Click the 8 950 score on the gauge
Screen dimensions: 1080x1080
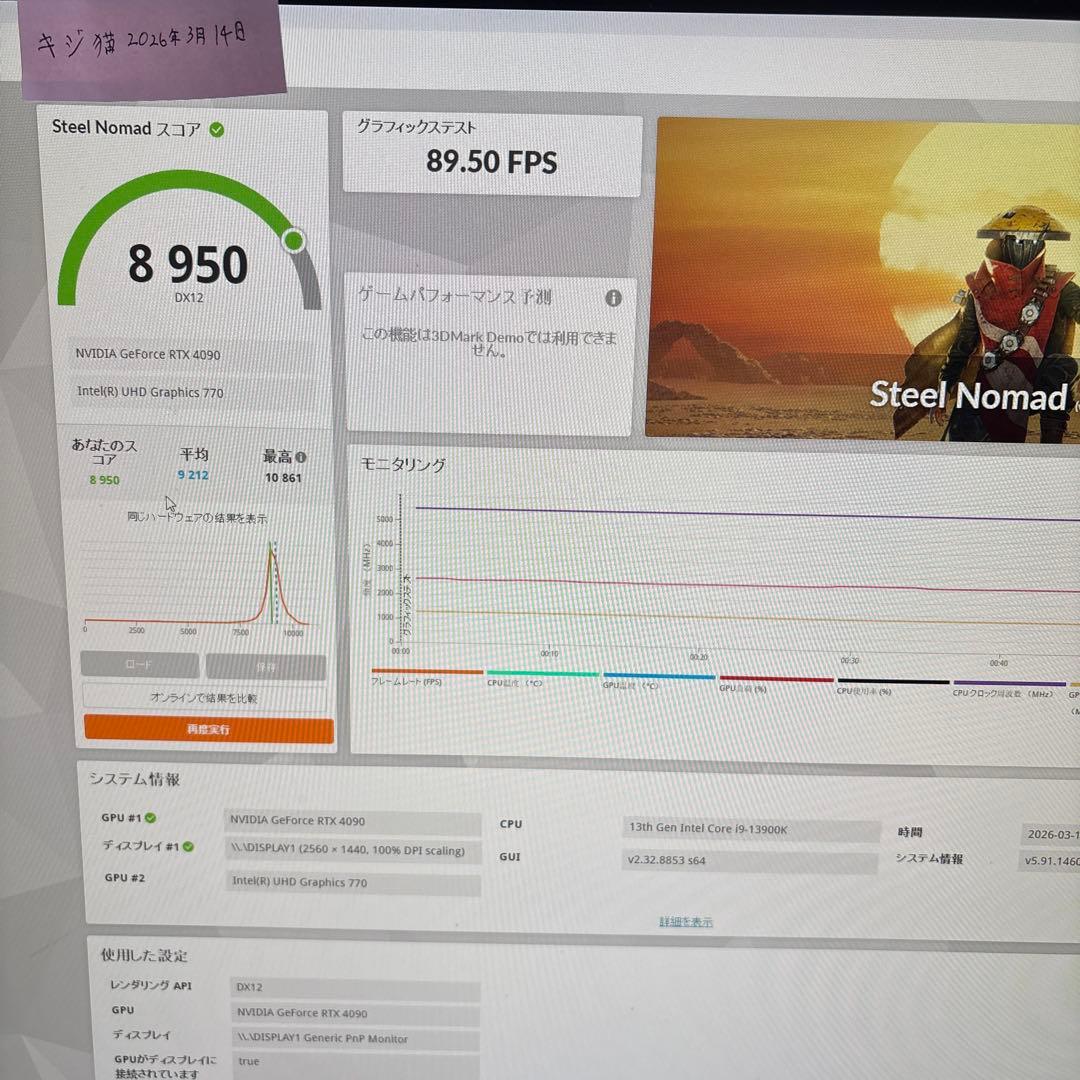click(x=188, y=264)
